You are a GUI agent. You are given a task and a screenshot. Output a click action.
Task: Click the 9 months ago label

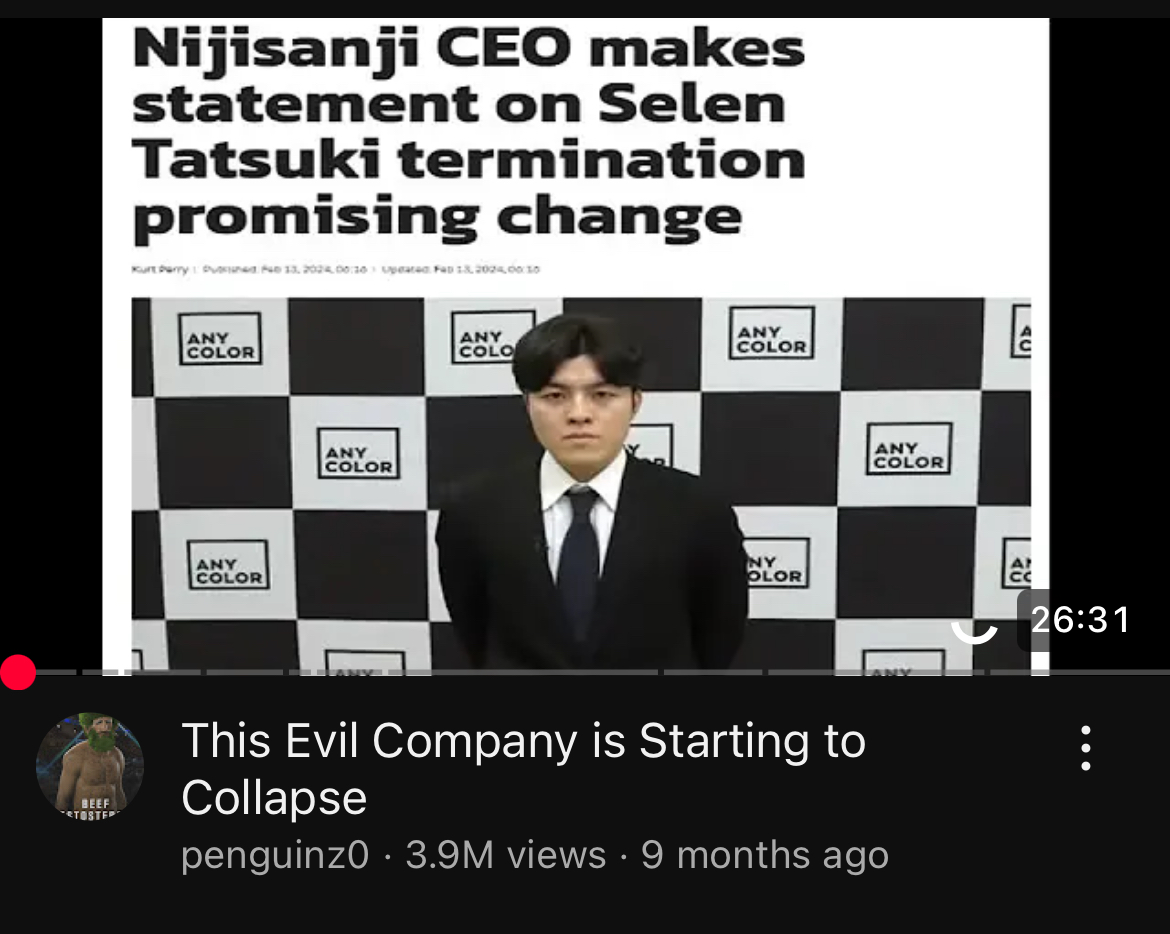pyautogui.click(x=765, y=855)
